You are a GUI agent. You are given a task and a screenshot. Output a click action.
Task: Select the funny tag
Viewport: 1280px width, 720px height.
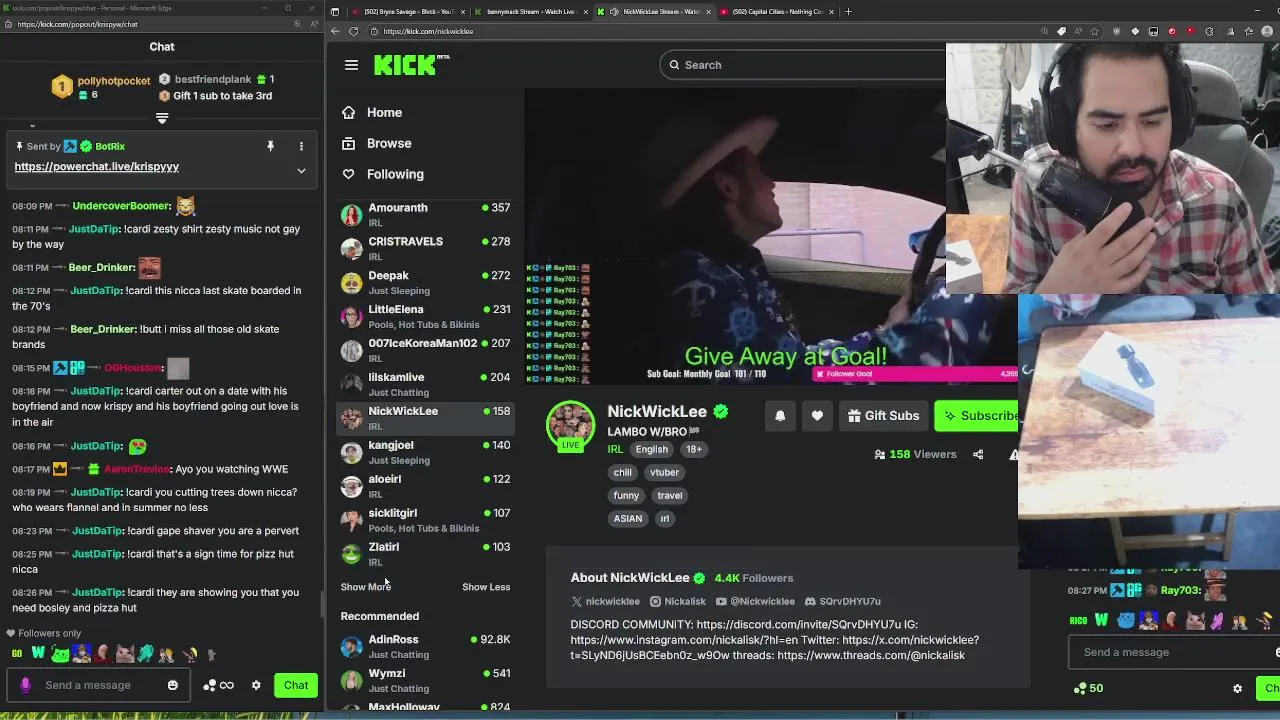(626, 495)
